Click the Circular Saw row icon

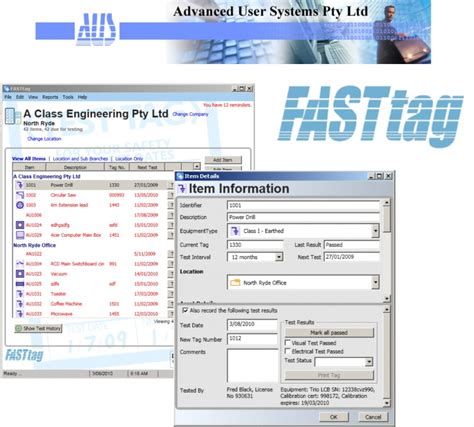point(20,195)
